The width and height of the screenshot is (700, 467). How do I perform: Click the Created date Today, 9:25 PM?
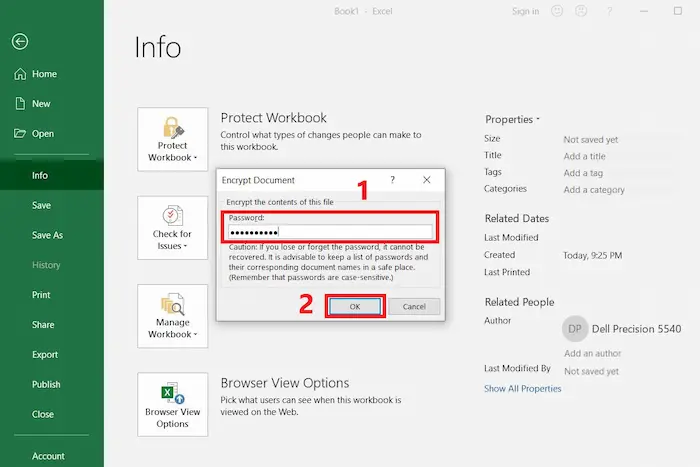pos(592,255)
